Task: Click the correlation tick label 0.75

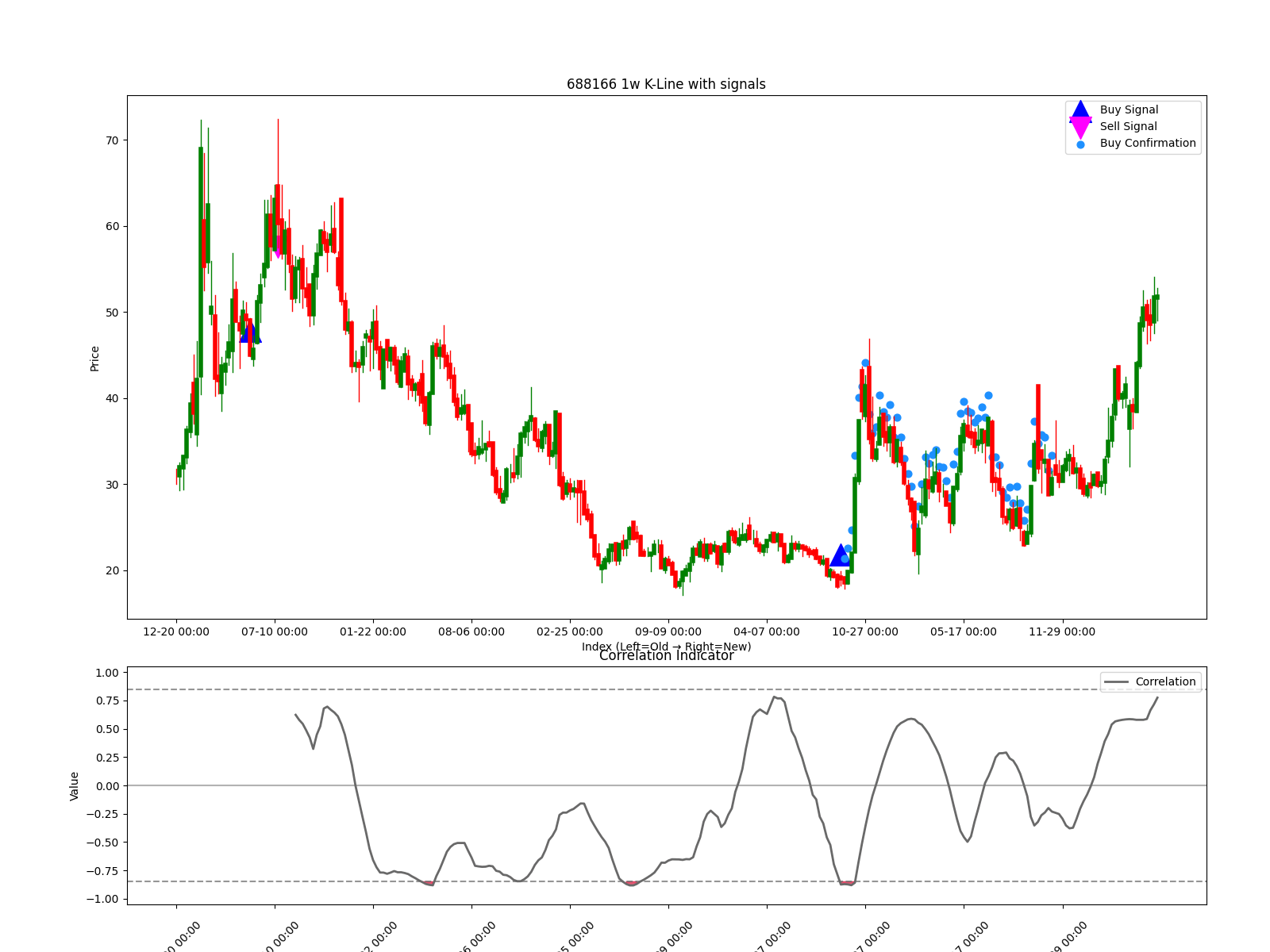Action: [x=107, y=701]
